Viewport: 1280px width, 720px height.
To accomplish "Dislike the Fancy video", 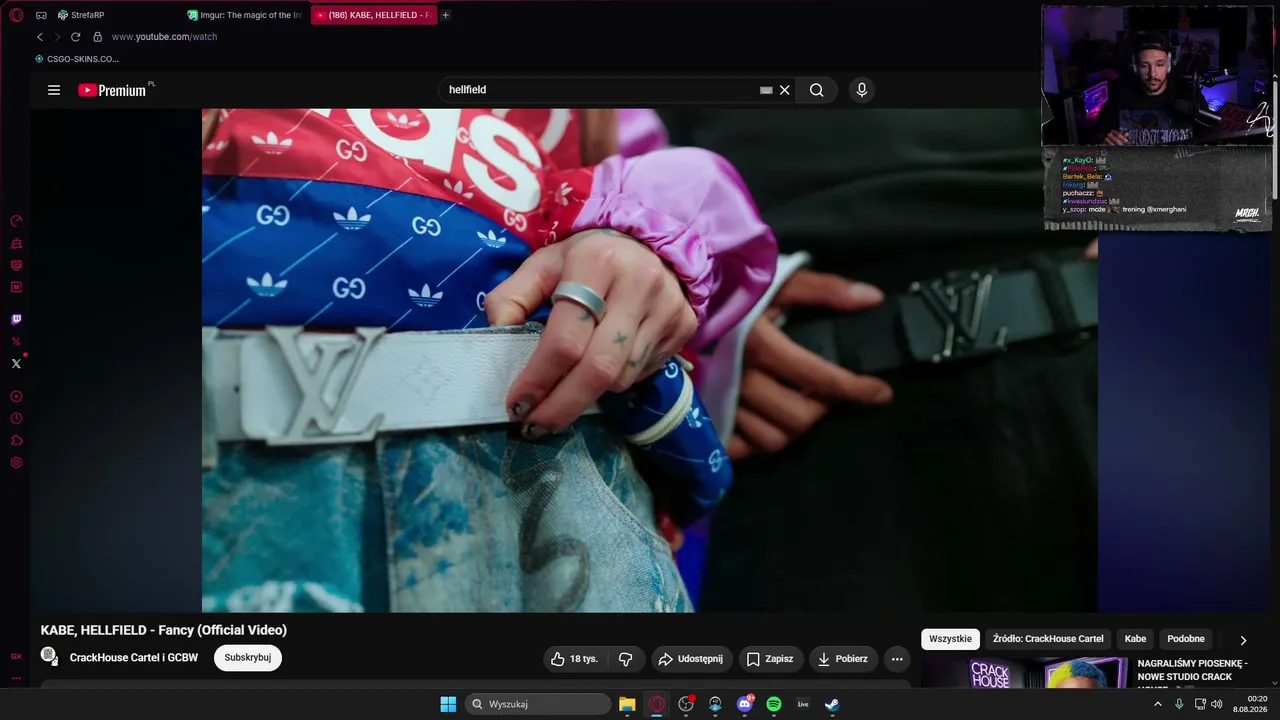I will point(626,659).
